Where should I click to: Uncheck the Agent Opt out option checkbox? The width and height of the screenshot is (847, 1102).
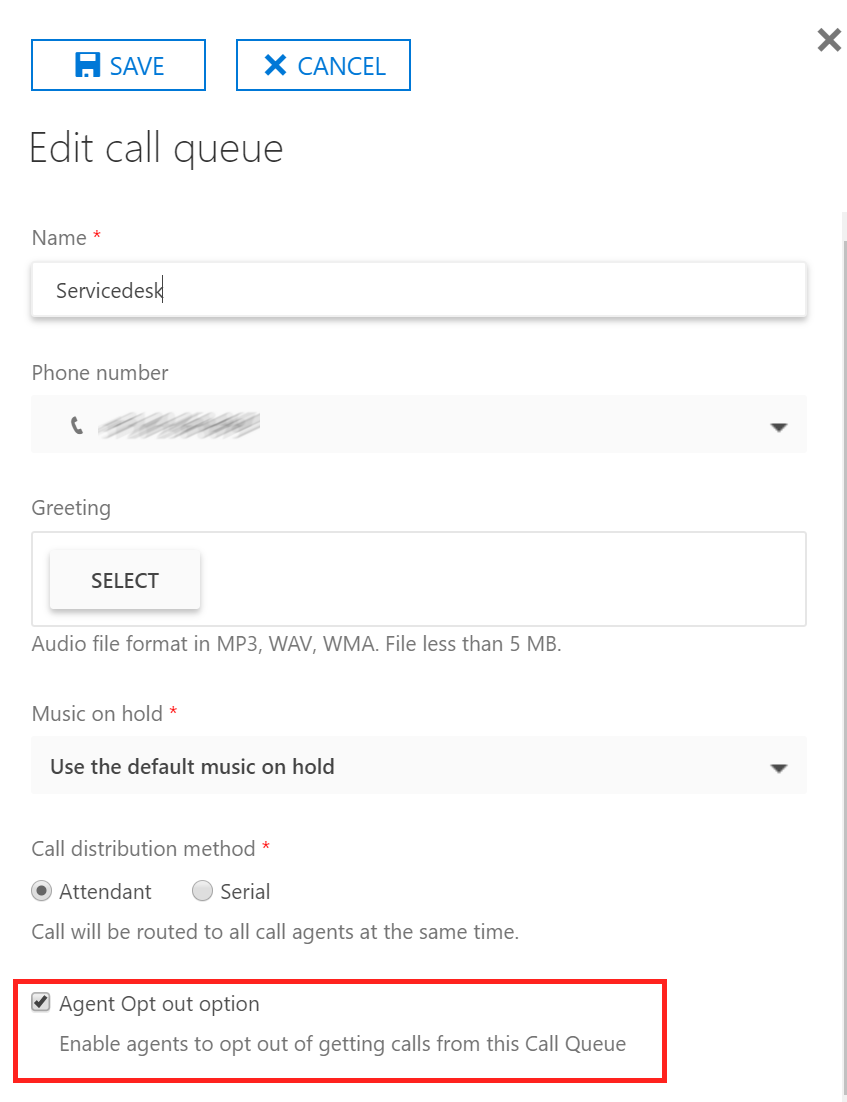(x=41, y=1002)
